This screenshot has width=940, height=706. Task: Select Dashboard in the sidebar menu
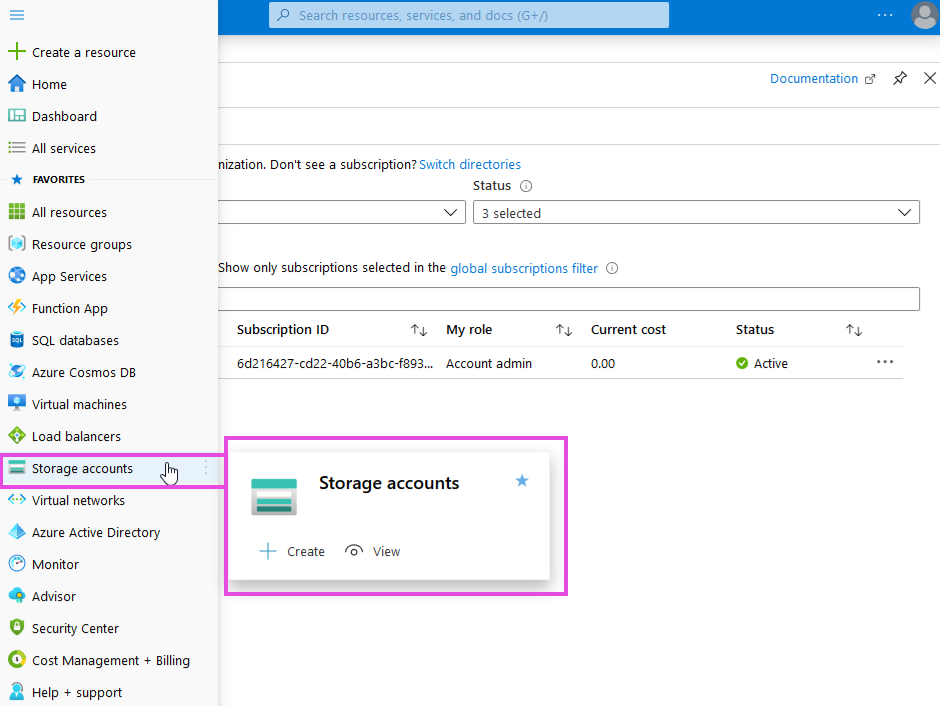pos(64,116)
